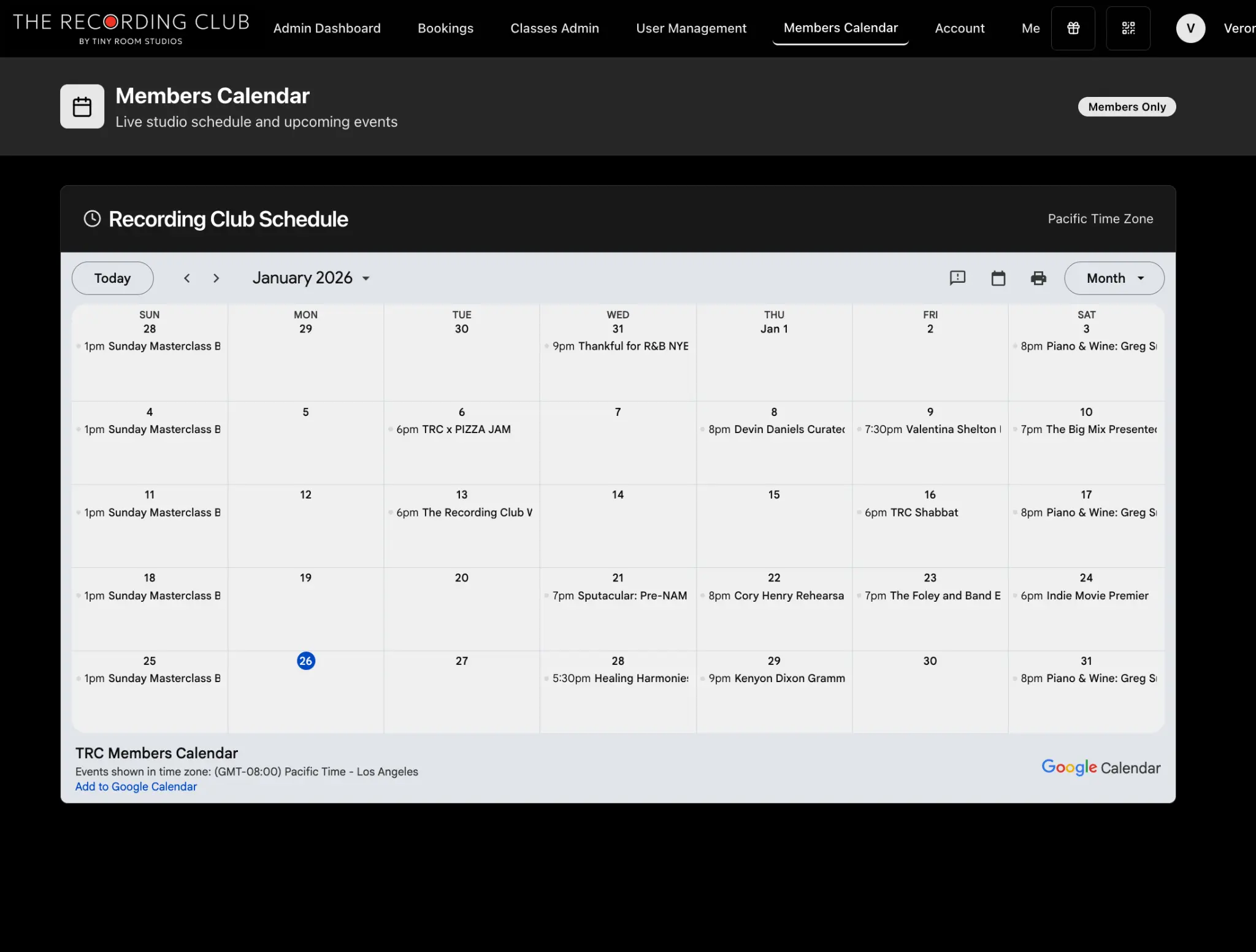Open the Admin Dashboard menu item
This screenshot has height=952, width=1256.
coord(327,28)
